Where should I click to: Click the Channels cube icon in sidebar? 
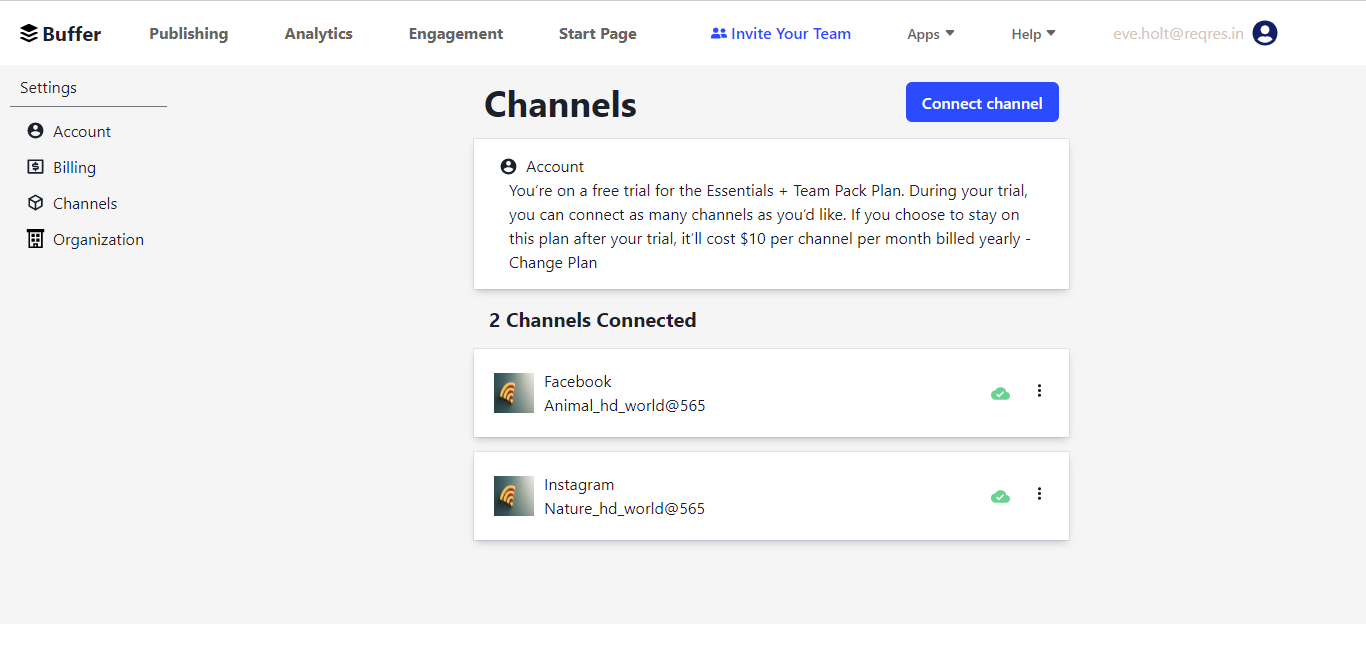35,203
